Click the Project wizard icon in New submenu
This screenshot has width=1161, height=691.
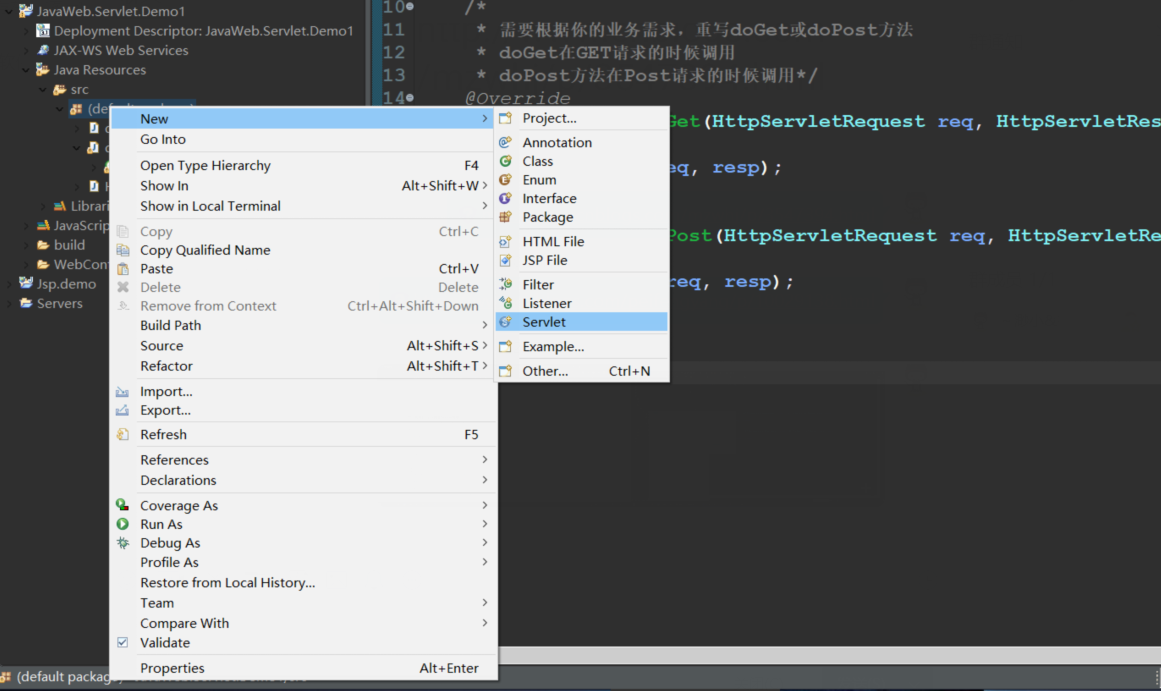506,118
